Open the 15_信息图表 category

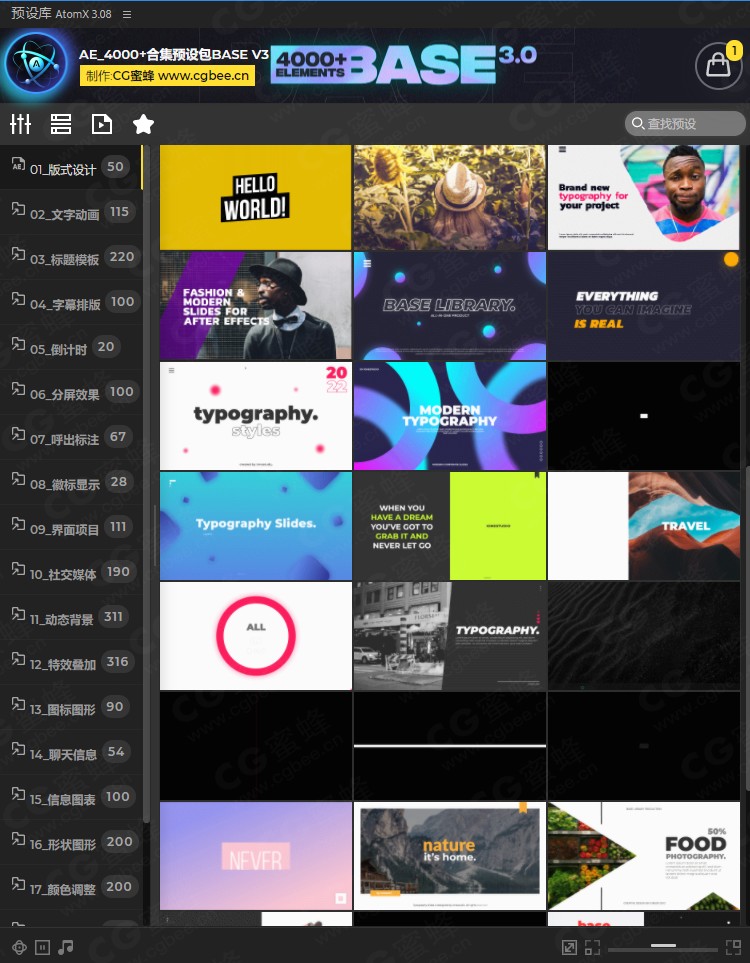(x=71, y=797)
